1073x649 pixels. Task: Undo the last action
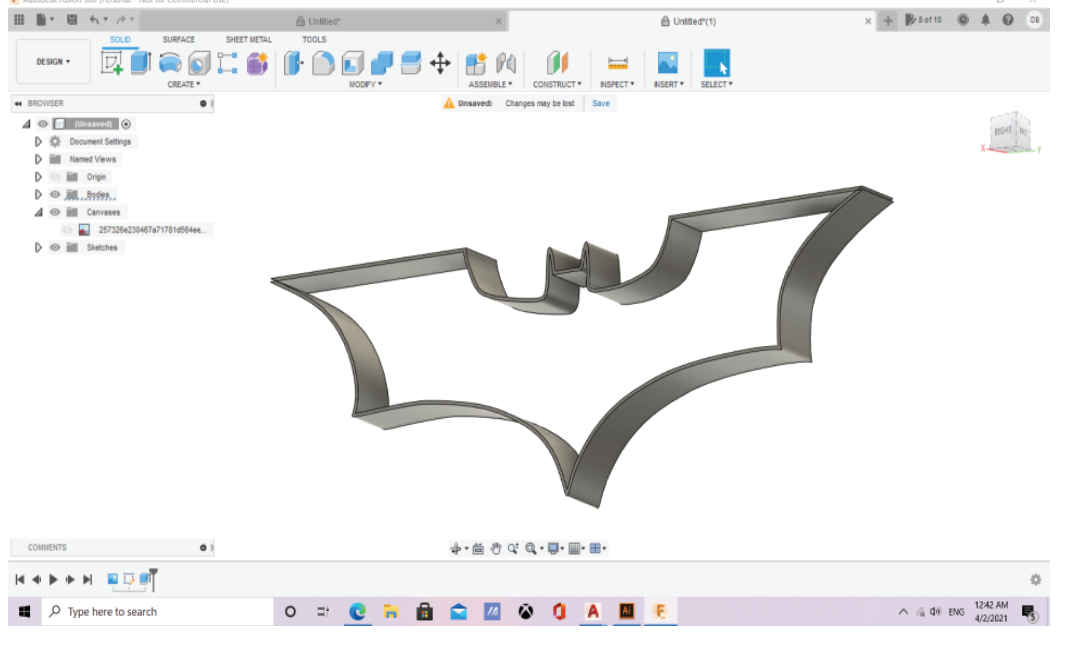click(x=94, y=20)
